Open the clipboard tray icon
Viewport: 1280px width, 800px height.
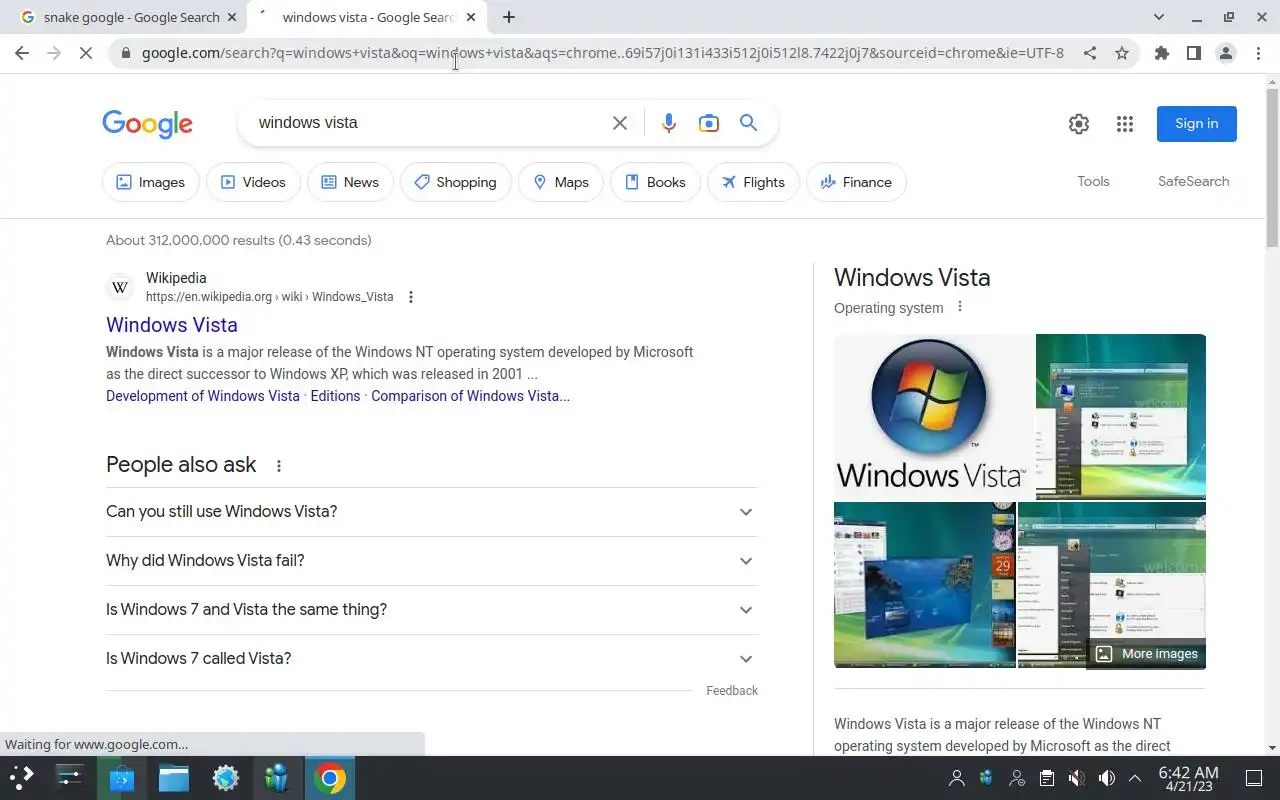point(1047,778)
